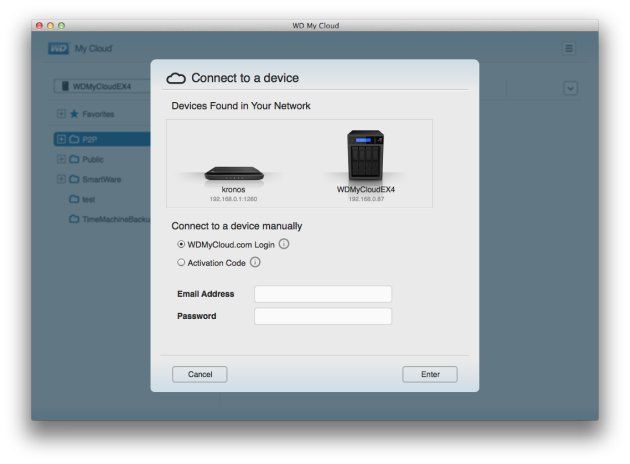Click the P2P folder icon
Image resolution: width=630 pixels, height=464 pixels.
(x=74, y=139)
